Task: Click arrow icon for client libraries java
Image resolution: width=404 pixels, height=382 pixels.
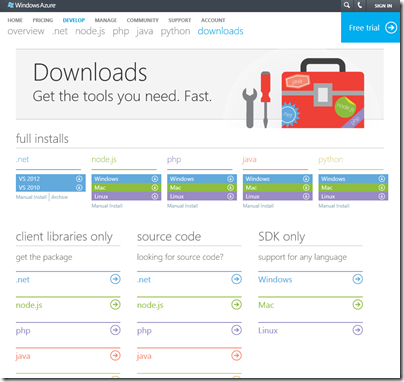Action: [115, 356]
